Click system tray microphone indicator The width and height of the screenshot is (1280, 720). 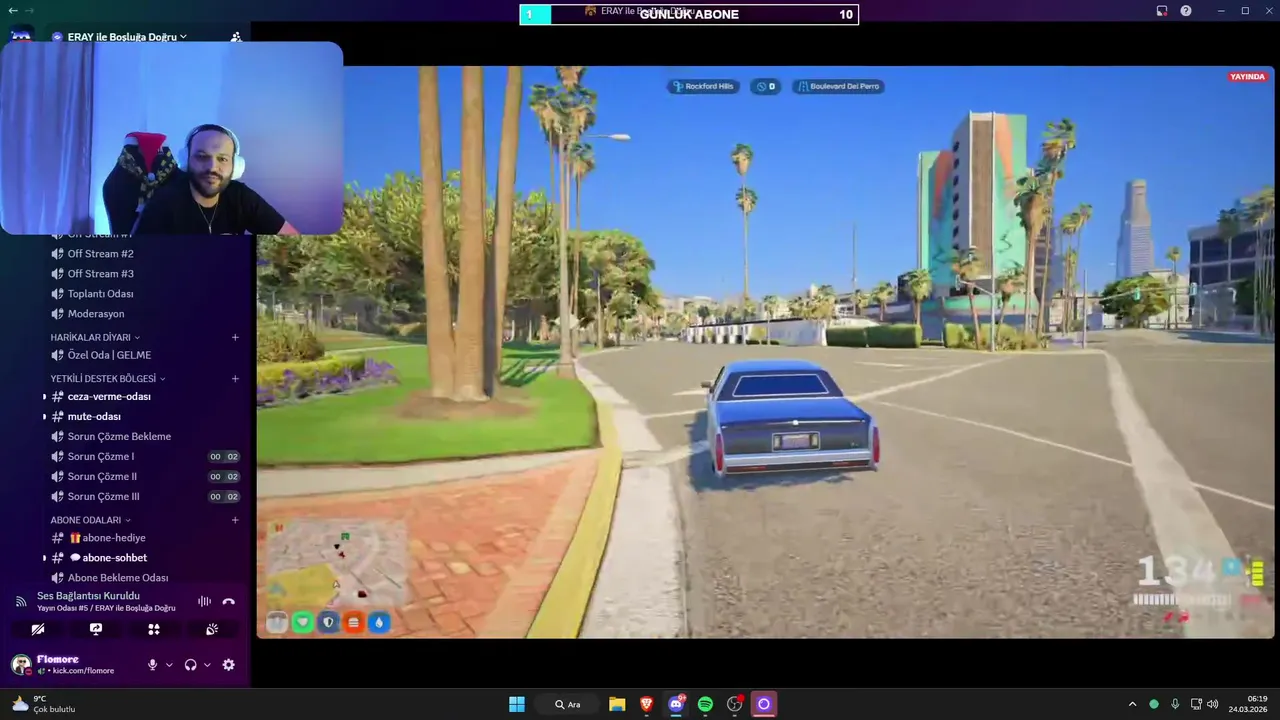pyautogui.click(x=1175, y=704)
